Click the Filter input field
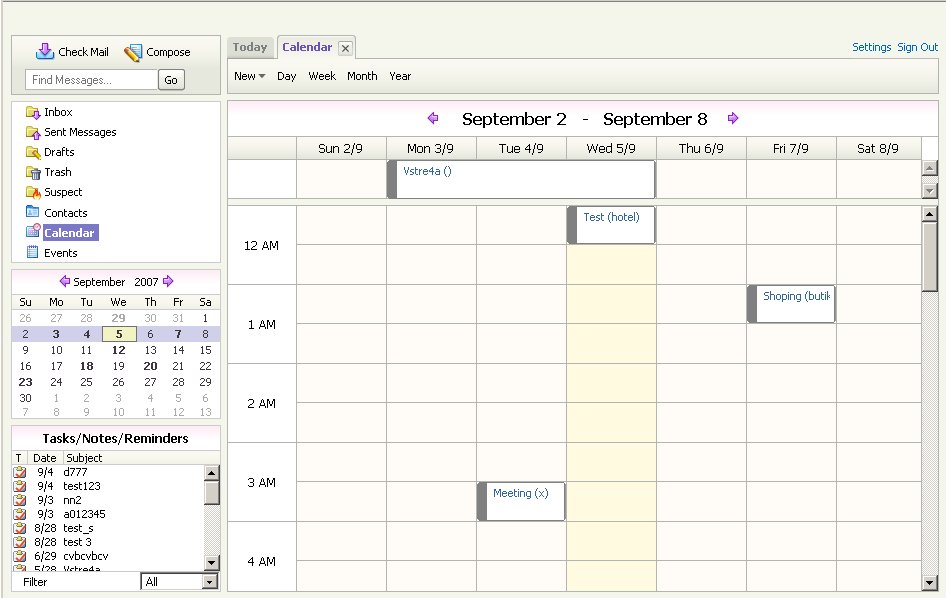Screen dimensions: 946x598 click(x=78, y=581)
